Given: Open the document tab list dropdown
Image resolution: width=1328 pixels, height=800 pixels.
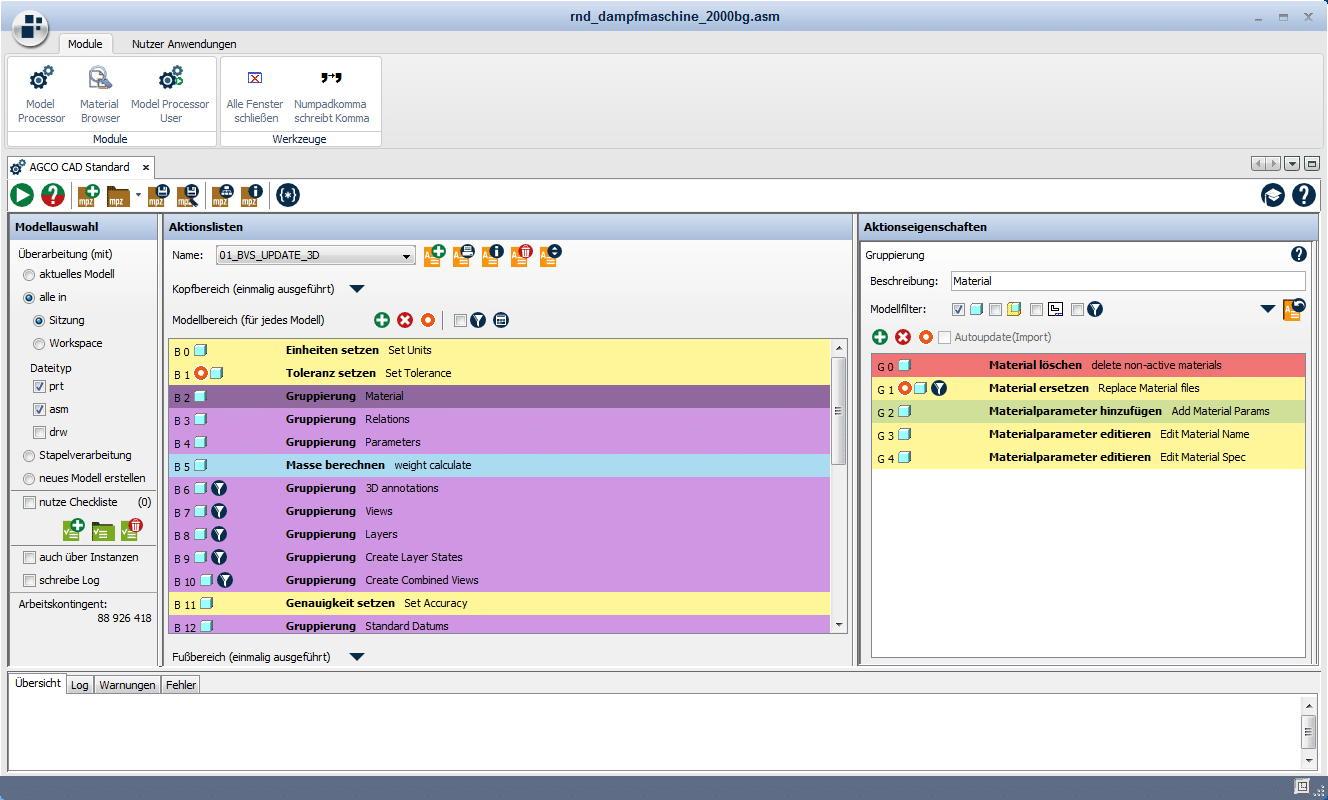Looking at the screenshot, I should pyautogui.click(x=1292, y=164).
